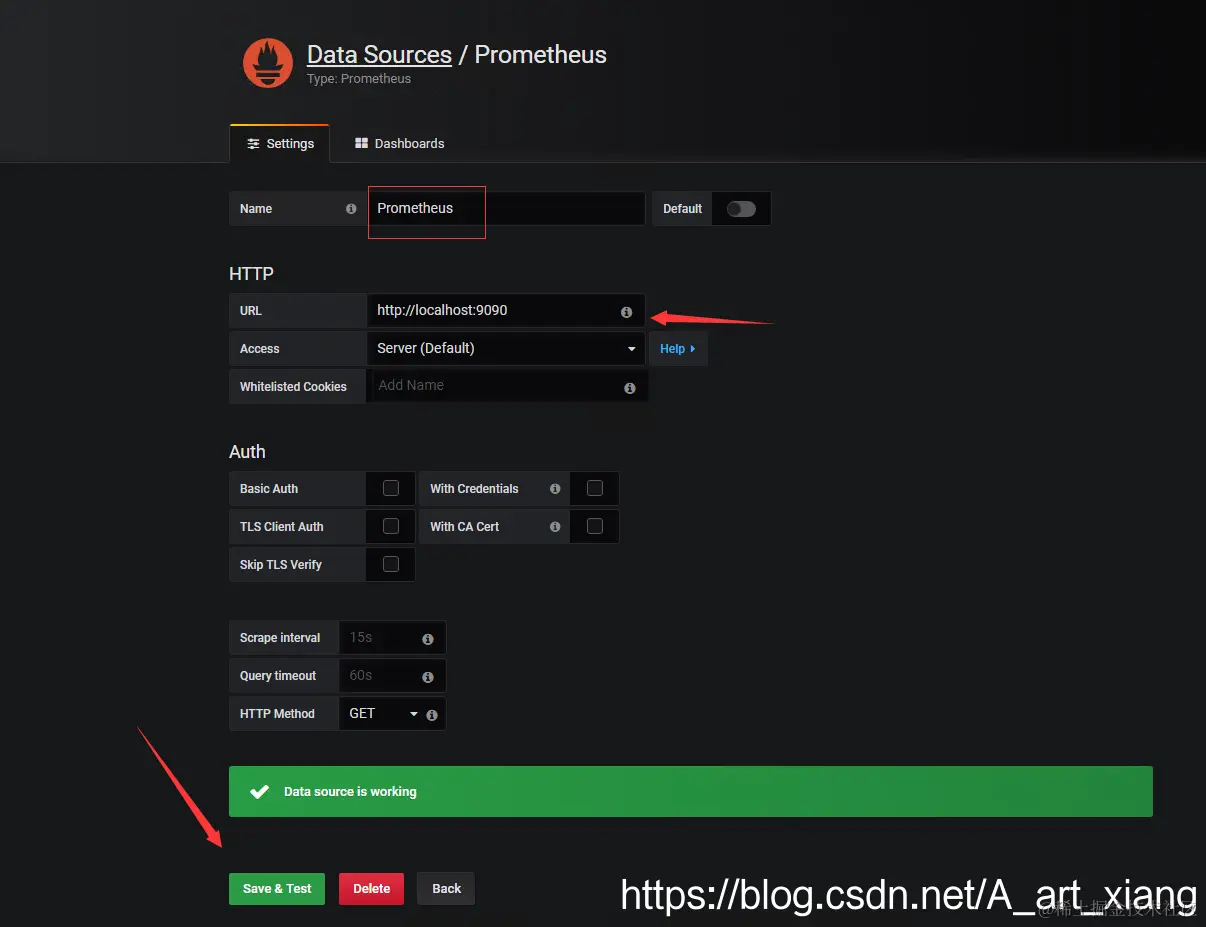Click the Save & Test button

pos(277,889)
